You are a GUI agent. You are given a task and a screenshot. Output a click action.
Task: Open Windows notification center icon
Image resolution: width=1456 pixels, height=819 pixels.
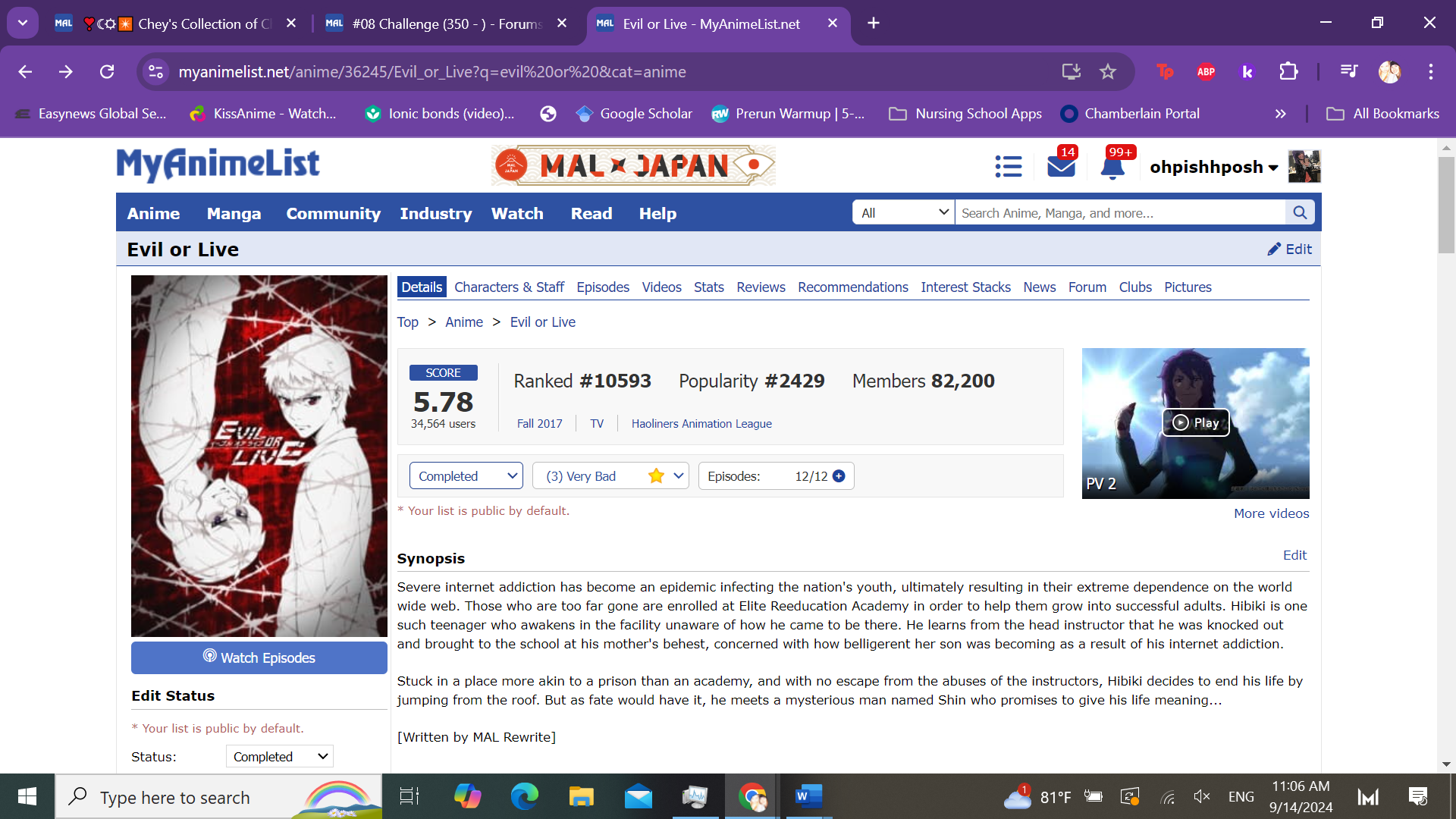pos(1418,796)
